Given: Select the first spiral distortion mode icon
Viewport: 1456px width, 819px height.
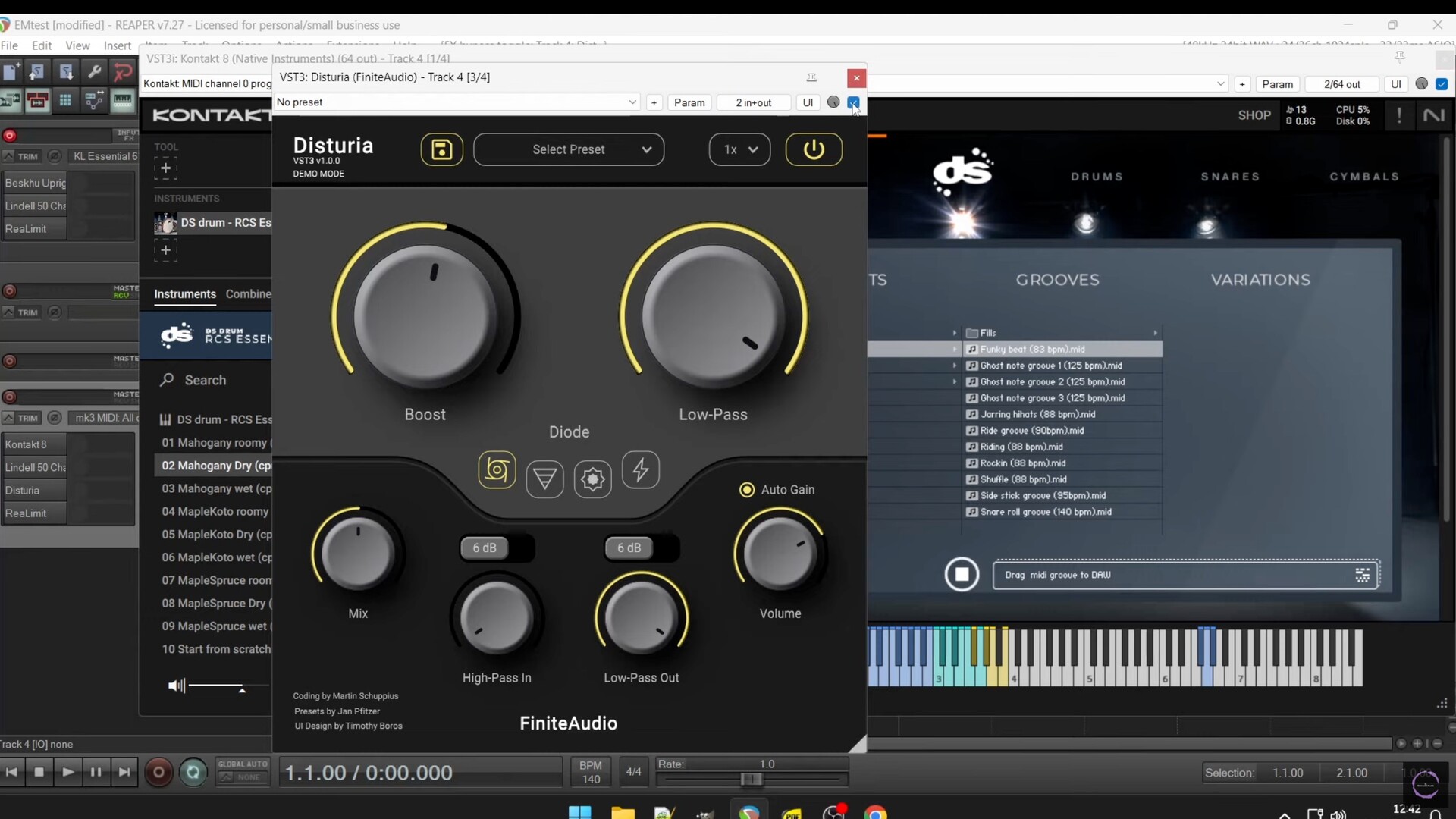Looking at the screenshot, I should point(497,470).
